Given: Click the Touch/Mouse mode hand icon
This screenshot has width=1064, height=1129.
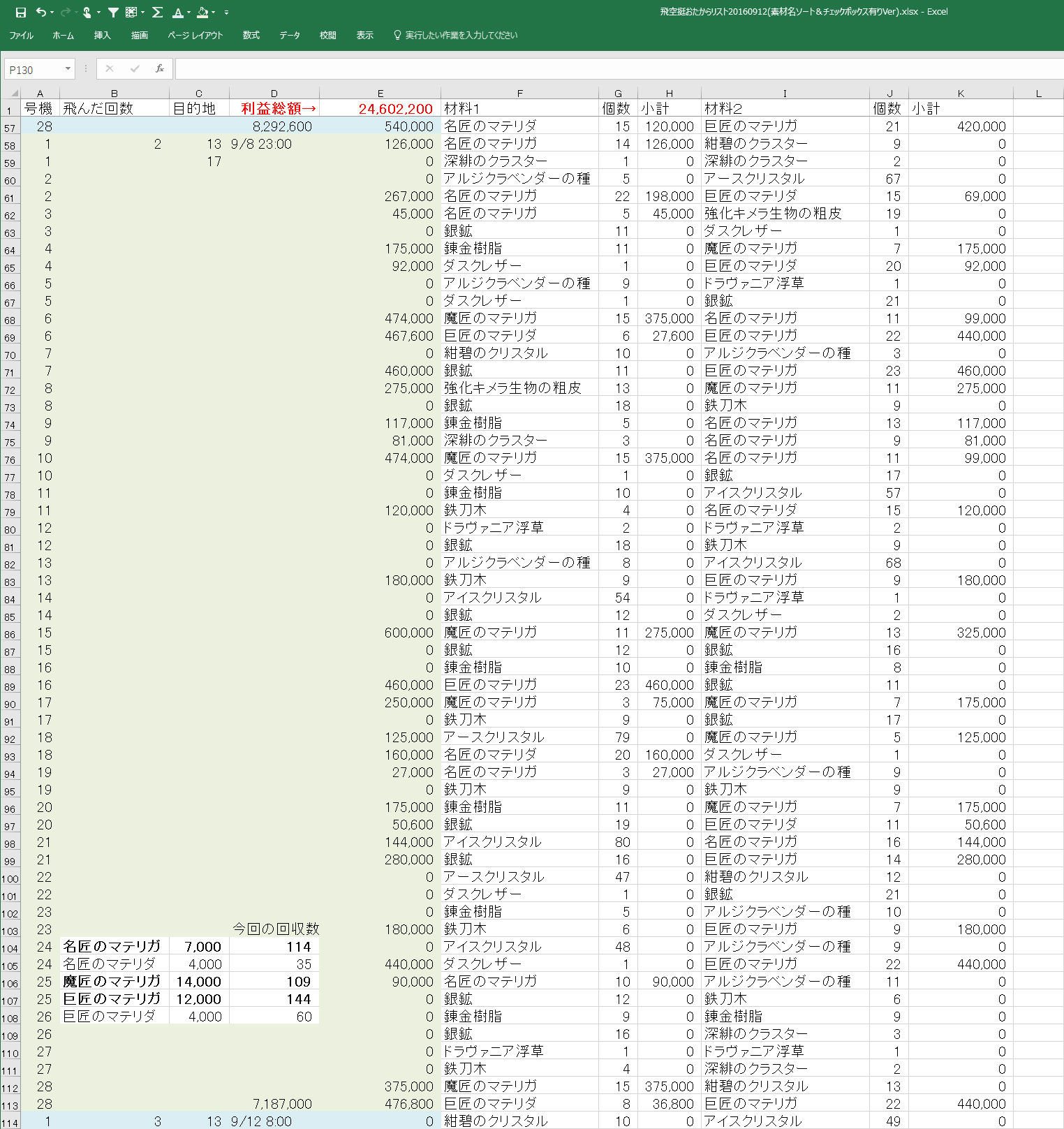Looking at the screenshot, I should 87,13.
